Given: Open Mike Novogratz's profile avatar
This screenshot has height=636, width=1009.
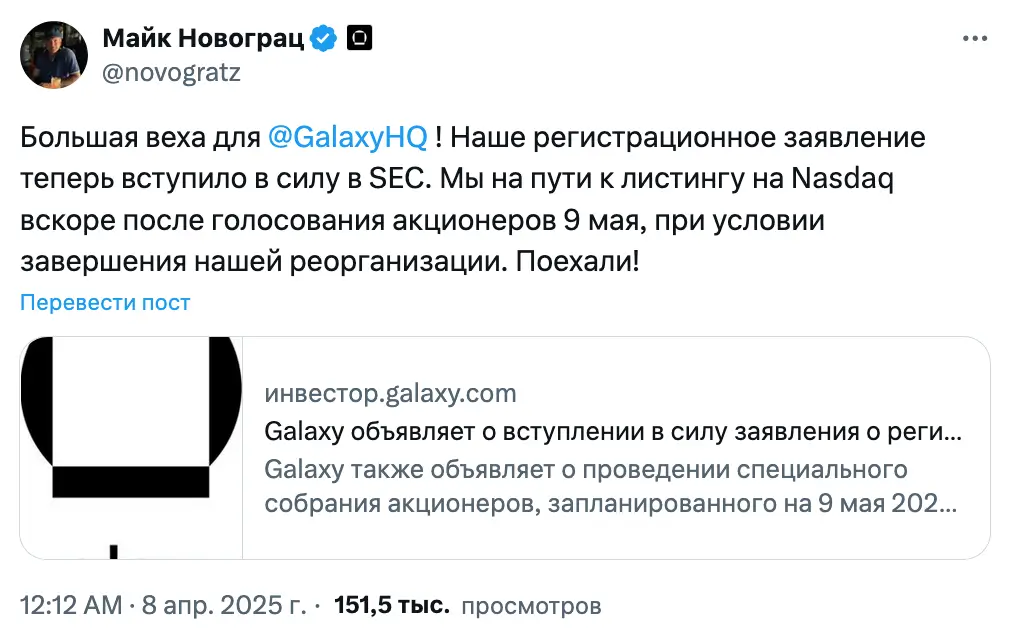Looking at the screenshot, I should pyautogui.click(x=53, y=54).
